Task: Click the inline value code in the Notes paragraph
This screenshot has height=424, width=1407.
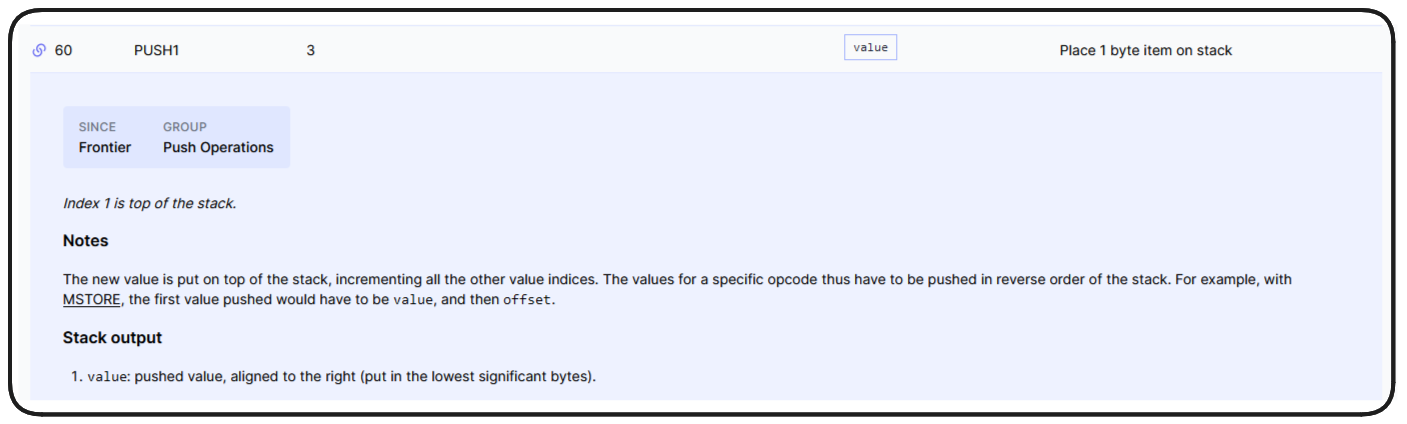Action: click(414, 299)
